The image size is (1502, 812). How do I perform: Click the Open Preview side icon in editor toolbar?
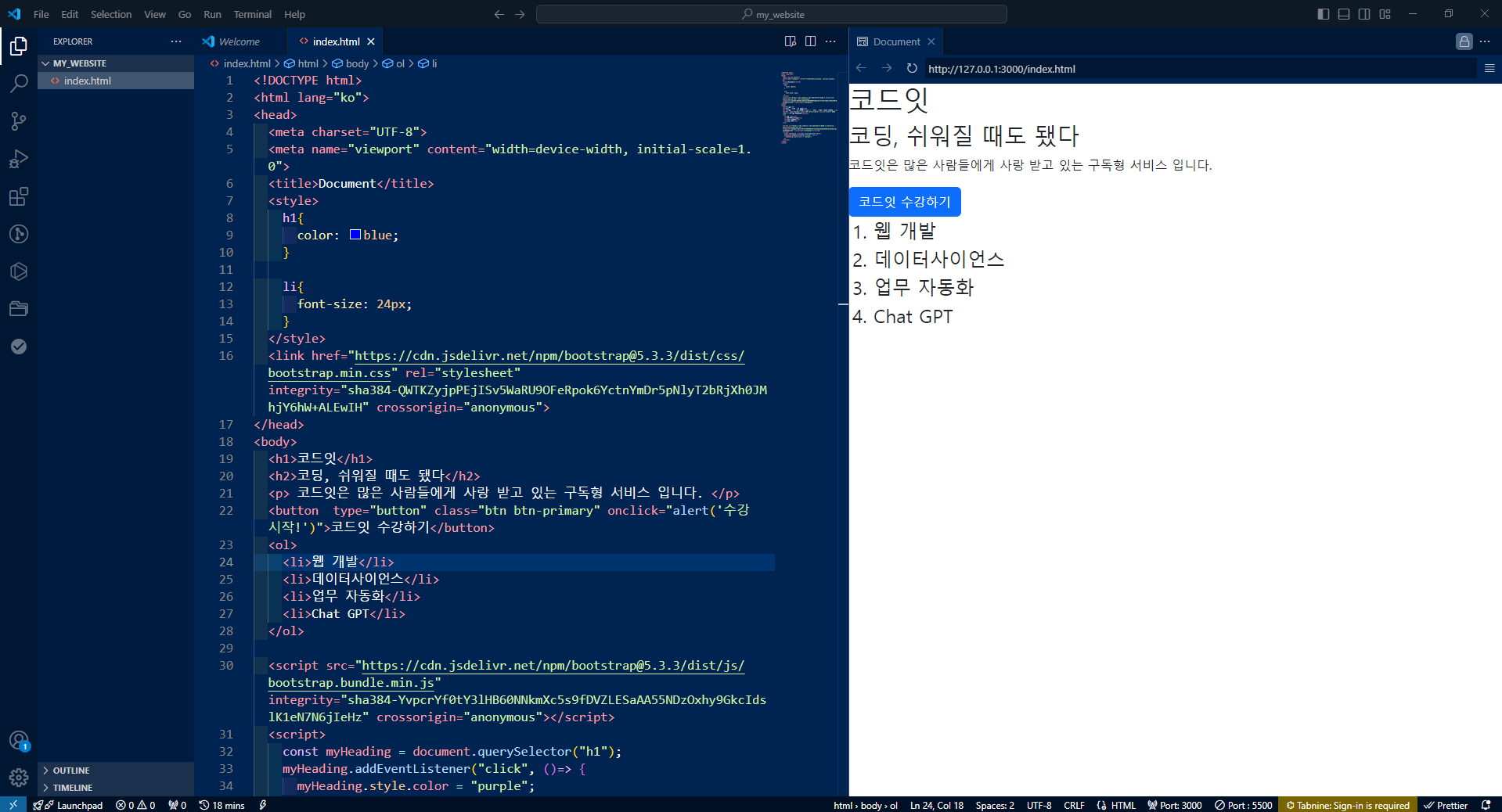[791, 41]
